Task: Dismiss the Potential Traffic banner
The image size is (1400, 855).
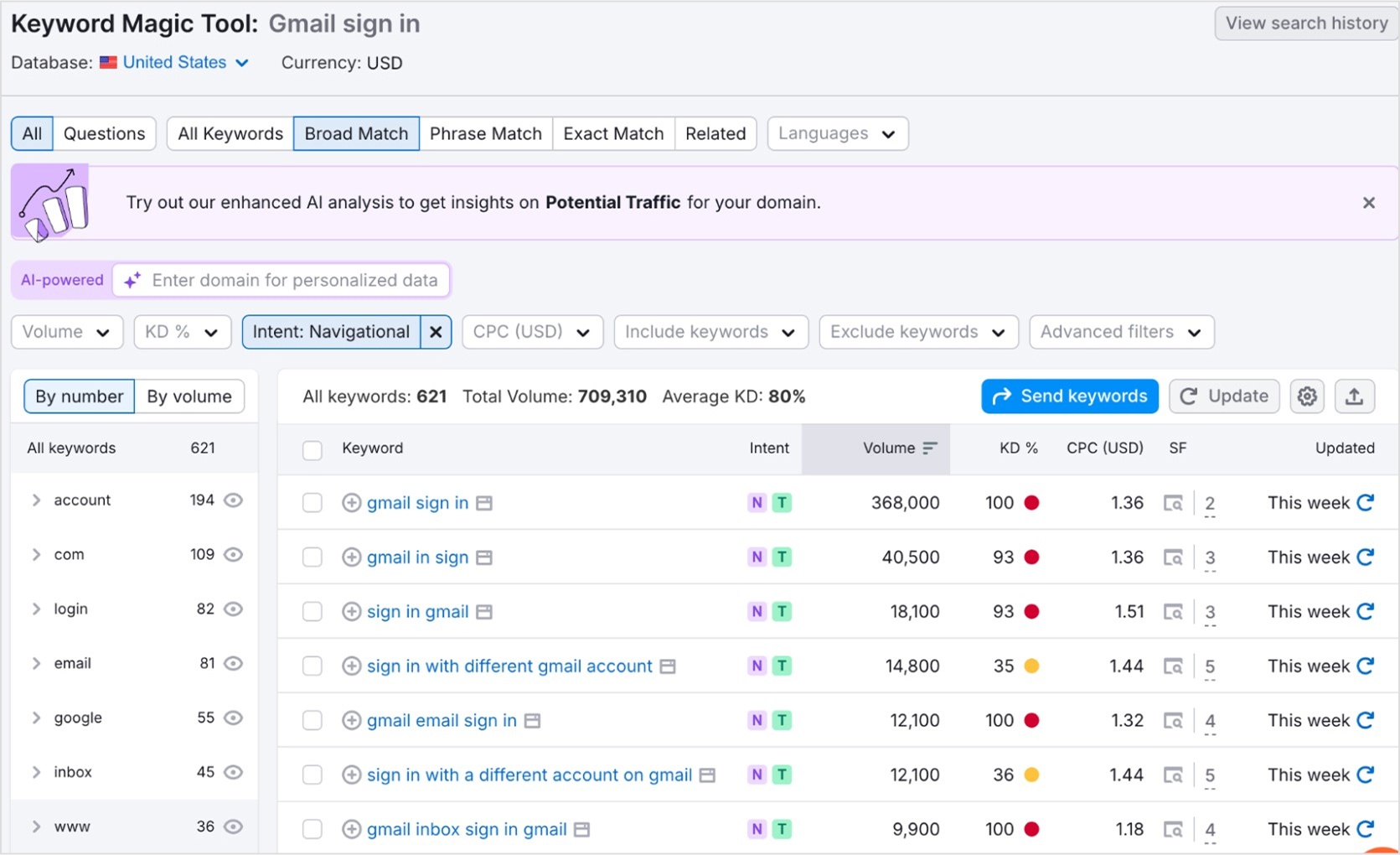Action: click(1368, 203)
